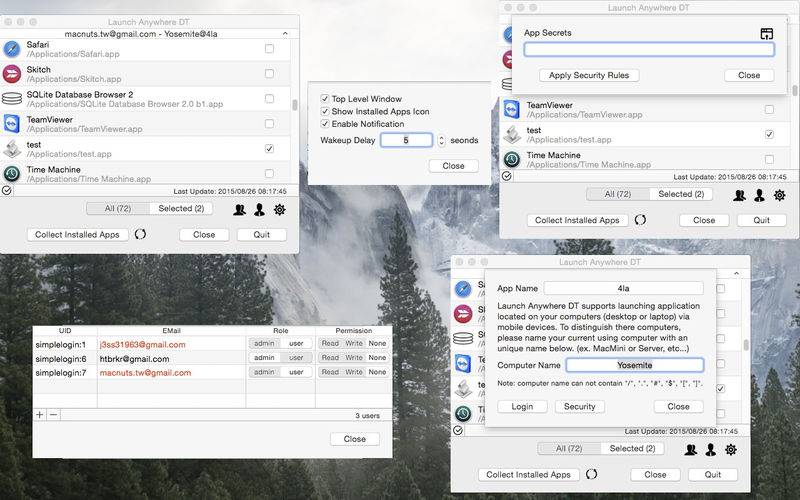
Task: Click the Safari icon in top-left window
Action: [x=12, y=49]
